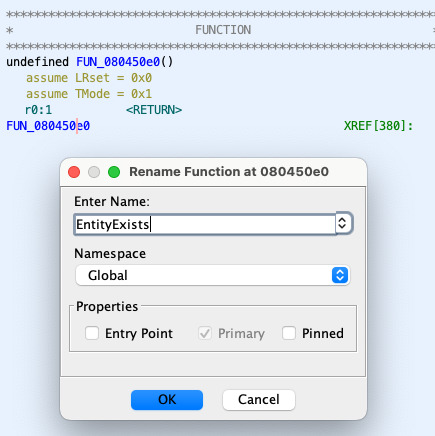Toggle the Pinned checkbox
The image size is (435, 436).
289,333
